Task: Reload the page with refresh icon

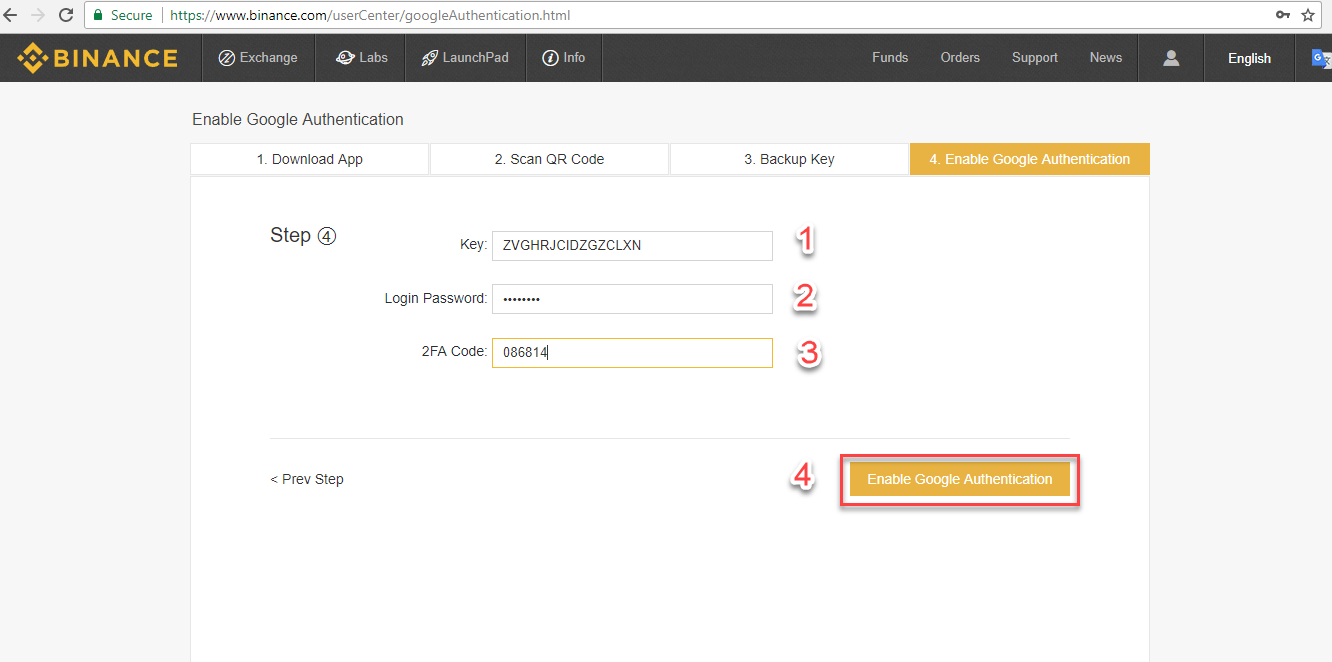Action: (x=66, y=16)
